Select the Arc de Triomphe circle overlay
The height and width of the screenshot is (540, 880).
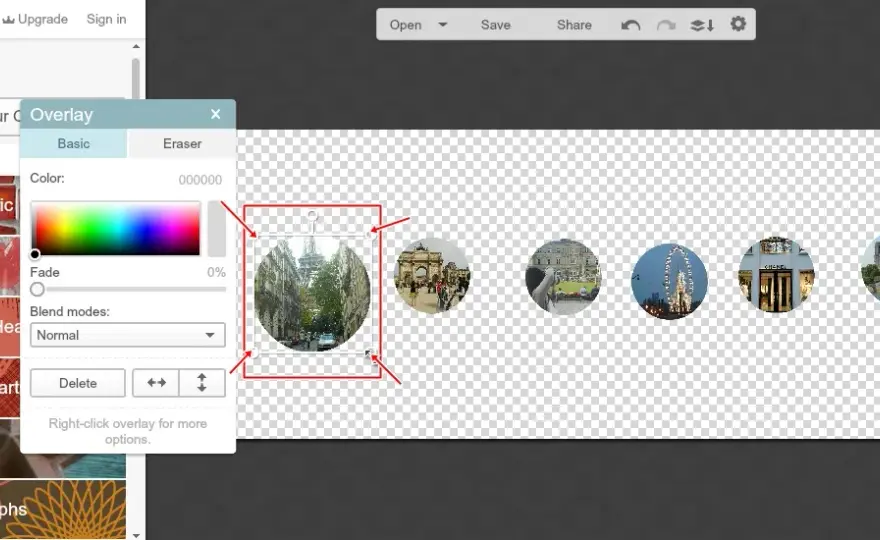pos(432,276)
